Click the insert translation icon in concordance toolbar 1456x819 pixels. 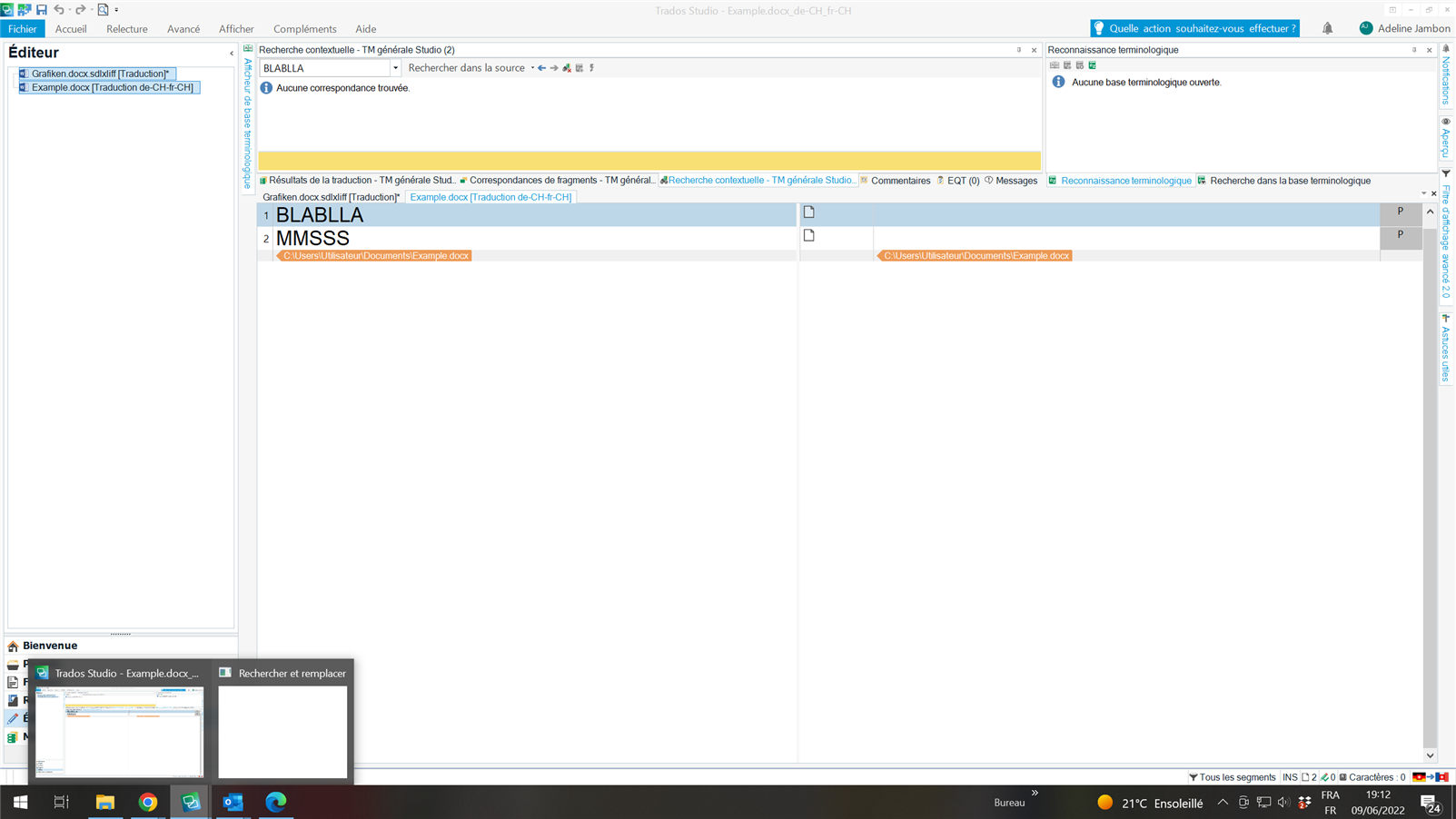pos(567,68)
